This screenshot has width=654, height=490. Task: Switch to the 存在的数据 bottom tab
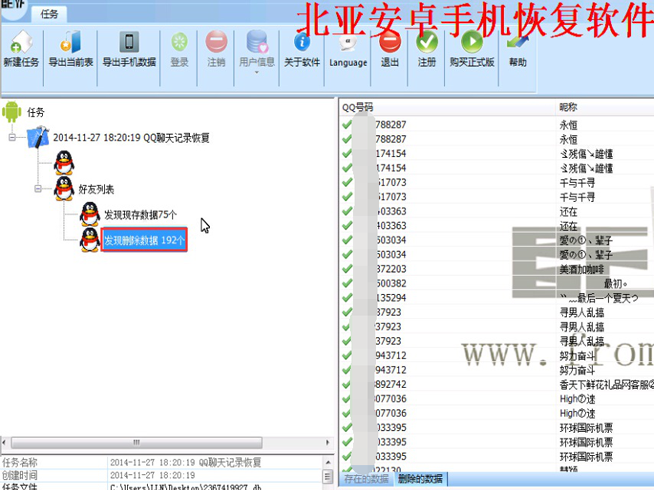coord(366,479)
